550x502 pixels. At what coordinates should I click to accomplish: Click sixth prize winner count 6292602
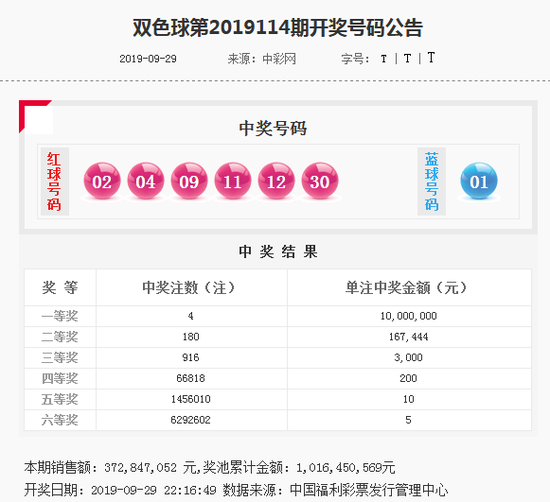191,420
